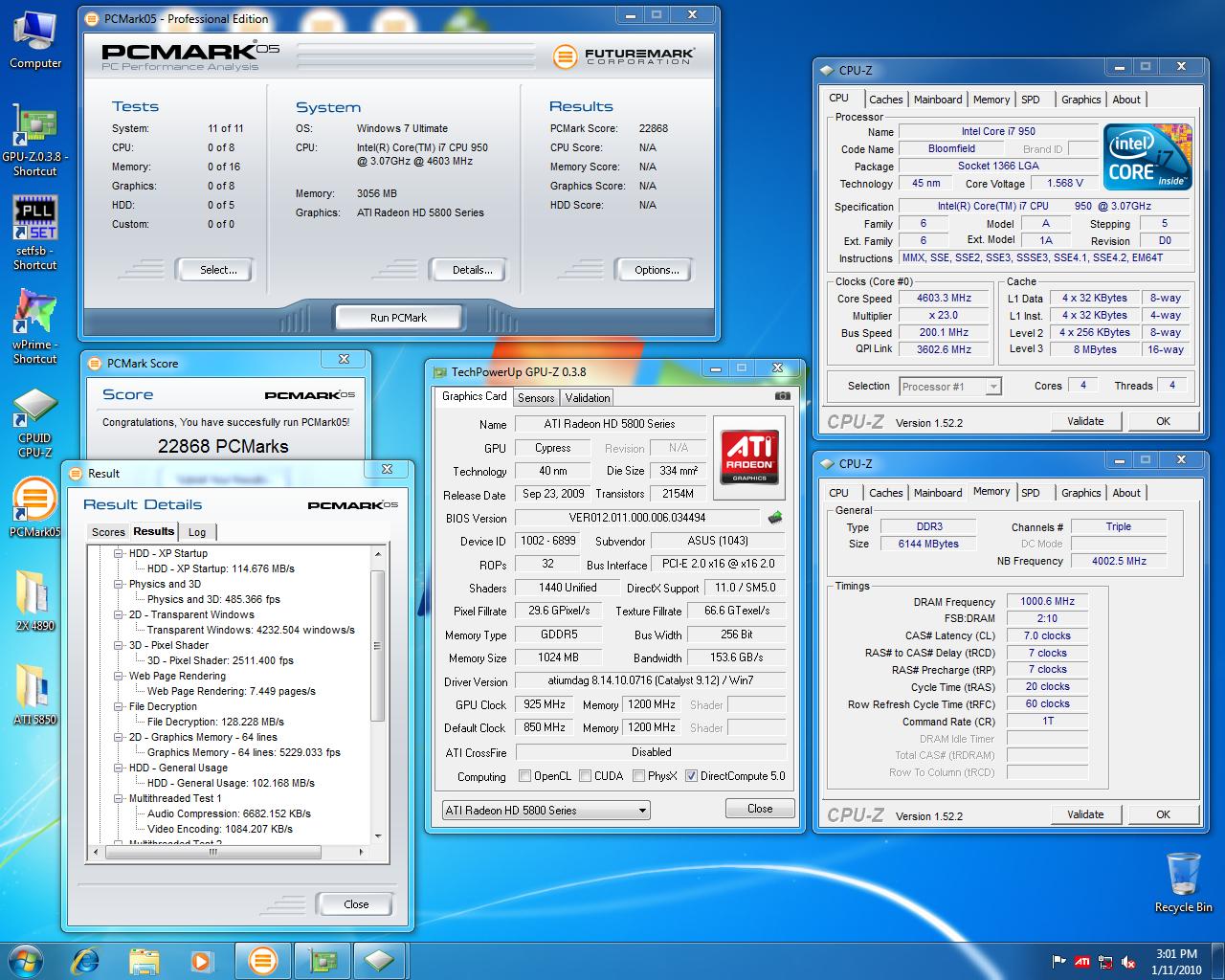Click the BIOS Version field in GPU-Z

pos(637,518)
